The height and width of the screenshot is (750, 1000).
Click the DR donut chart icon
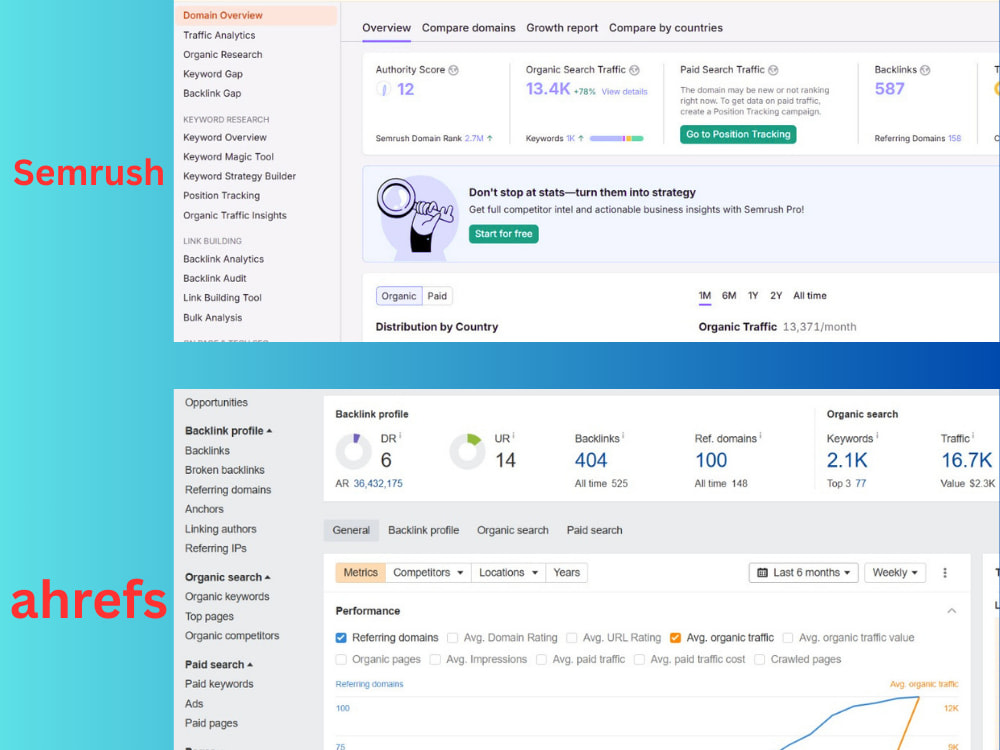353,452
